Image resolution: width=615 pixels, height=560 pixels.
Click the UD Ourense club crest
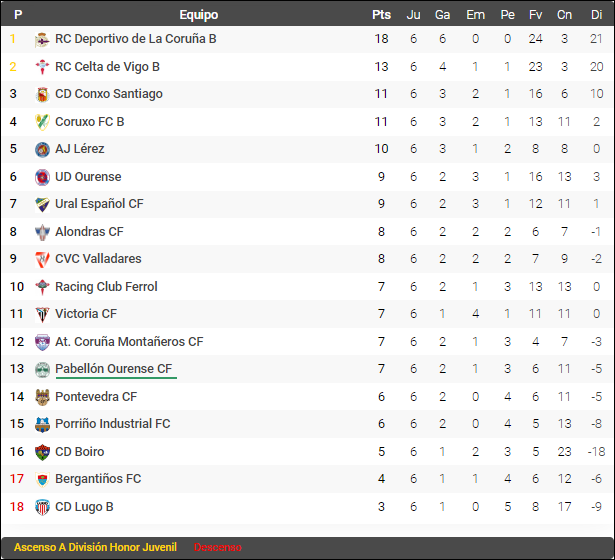click(42, 177)
